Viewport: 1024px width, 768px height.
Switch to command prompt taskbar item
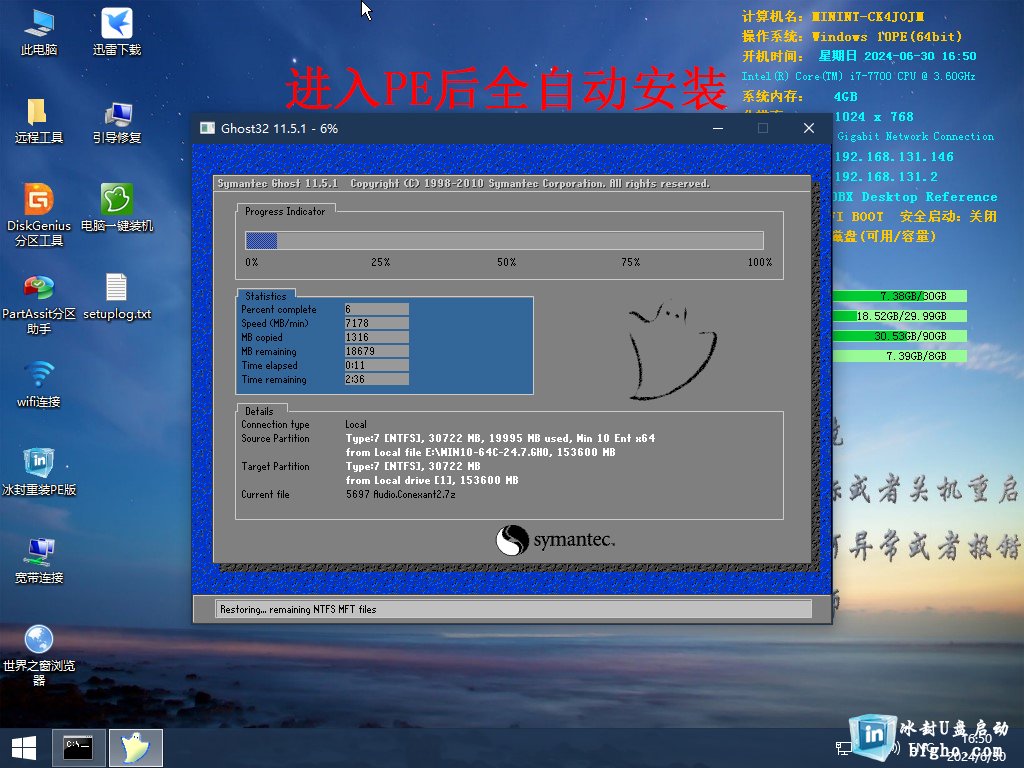tap(78, 748)
